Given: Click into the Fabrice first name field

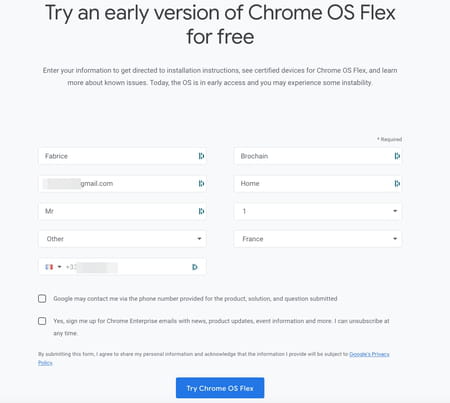Looking at the screenshot, I should click(122, 156).
